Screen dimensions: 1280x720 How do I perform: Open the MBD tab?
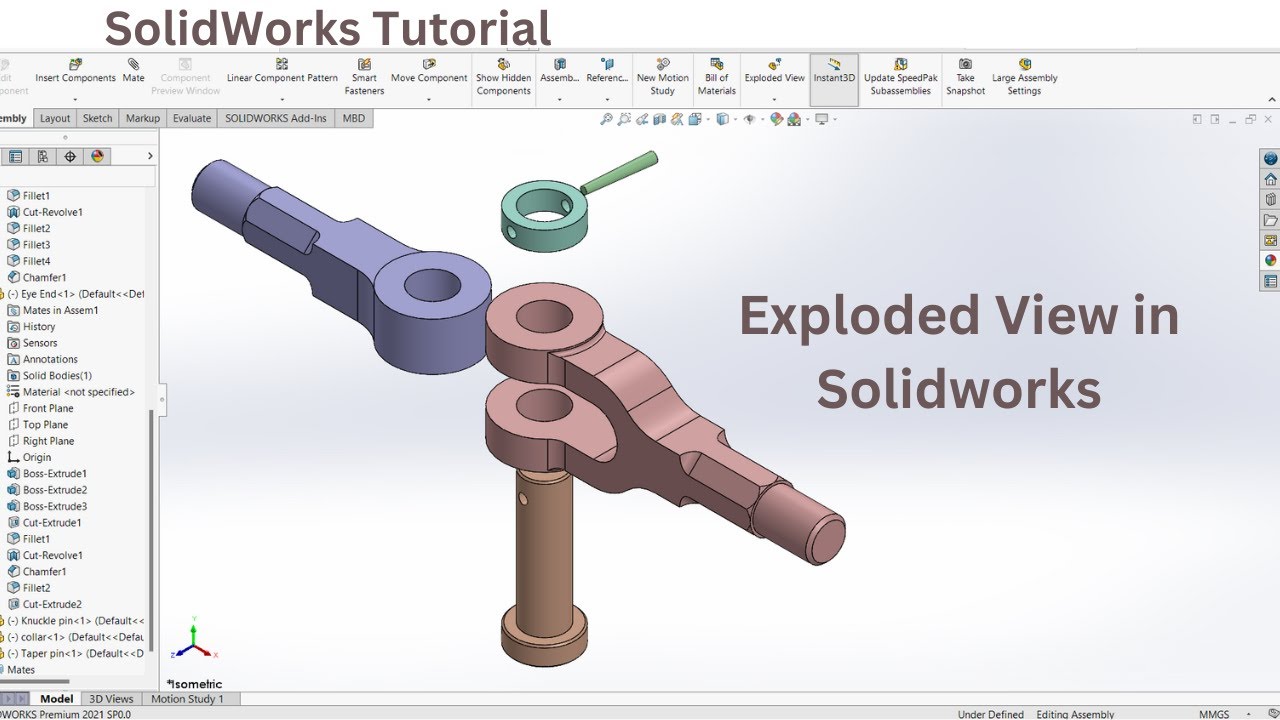click(354, 118)
